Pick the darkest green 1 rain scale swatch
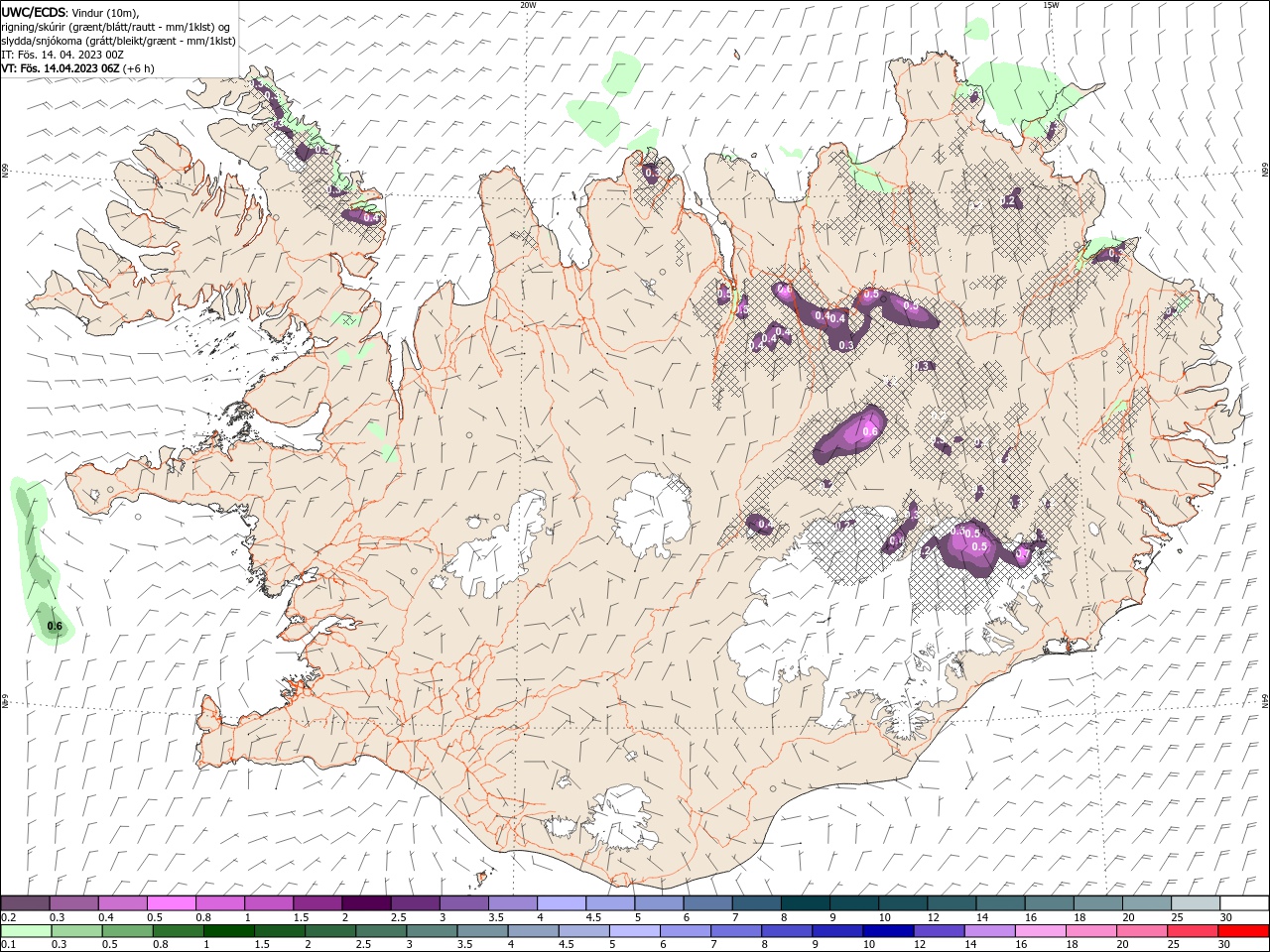This screenshot has width=1270, height=952. pos(229,931)
